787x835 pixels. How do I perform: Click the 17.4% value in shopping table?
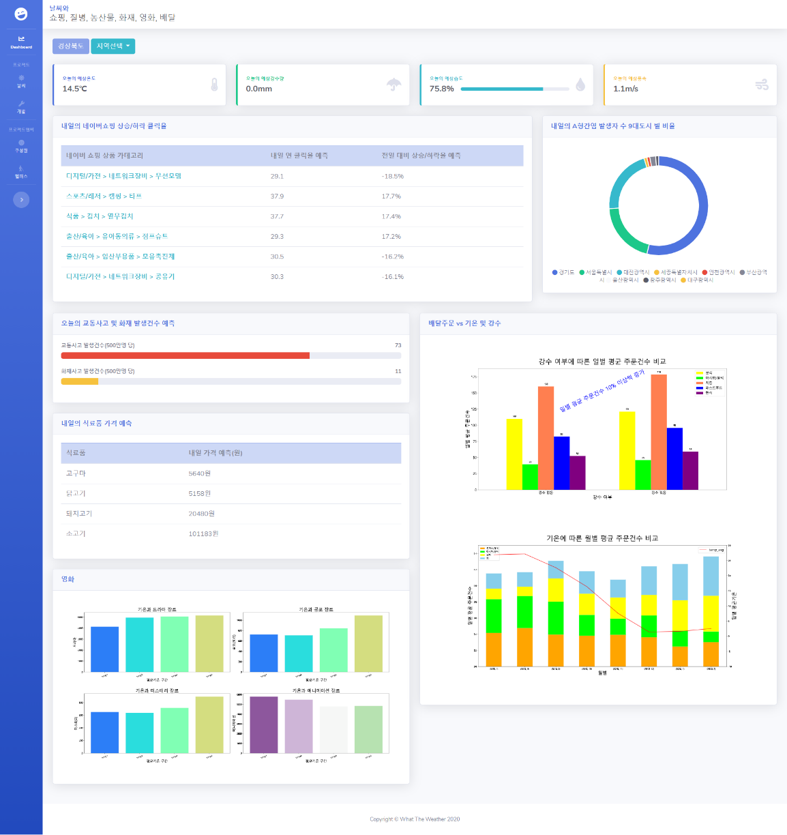pos(391,216)
